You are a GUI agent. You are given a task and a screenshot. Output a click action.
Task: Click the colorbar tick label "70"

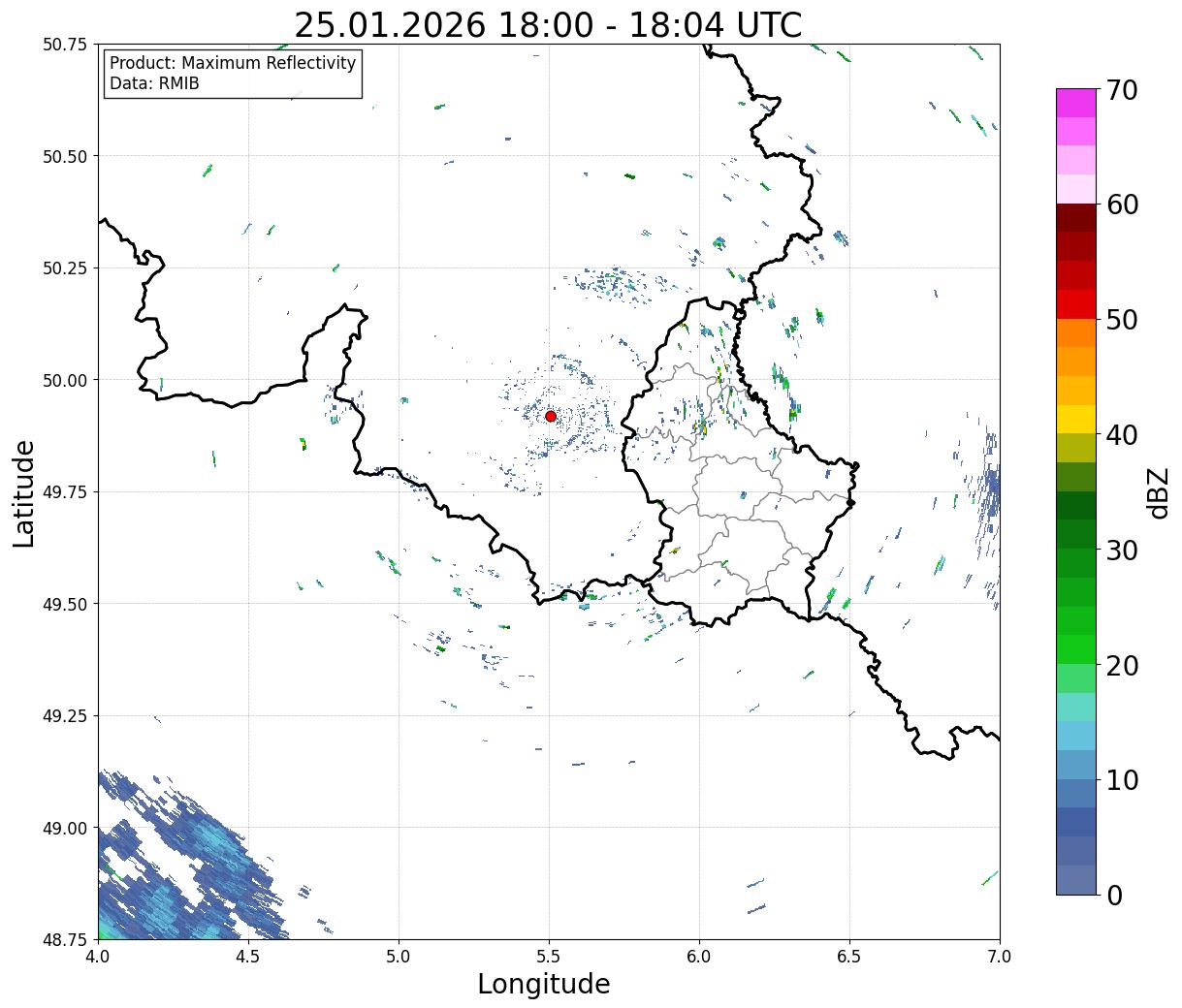(x=1122, y=90)
